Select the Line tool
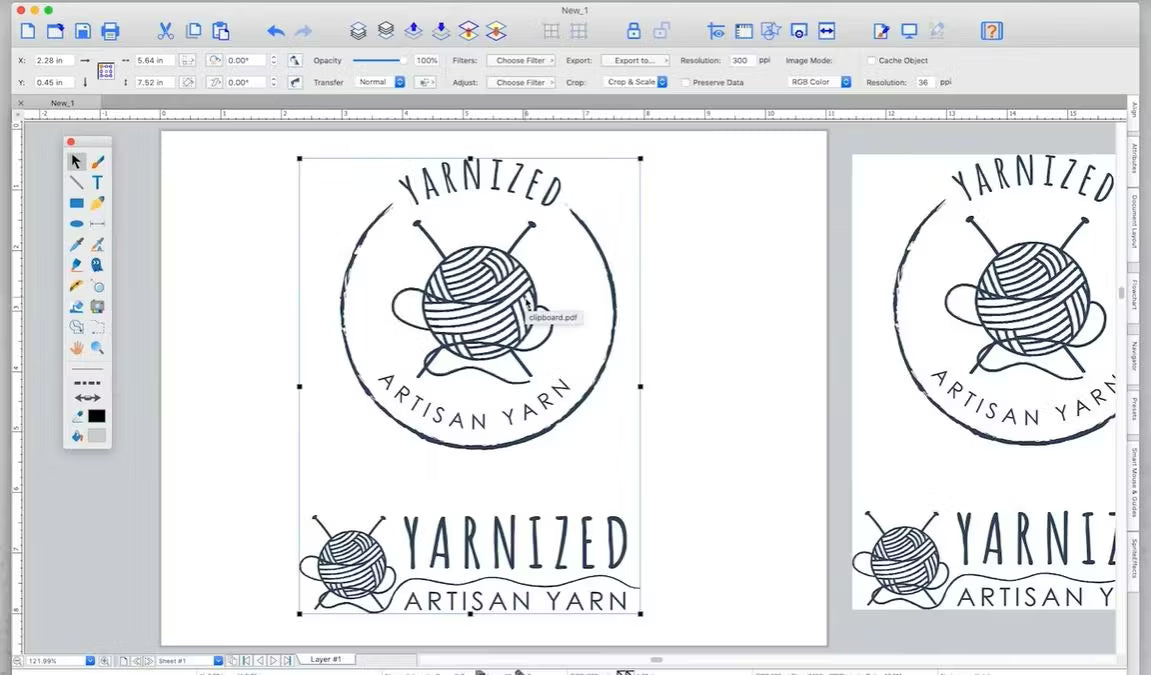The height and width of the screenshot is (675, 1151). point(75,182)
